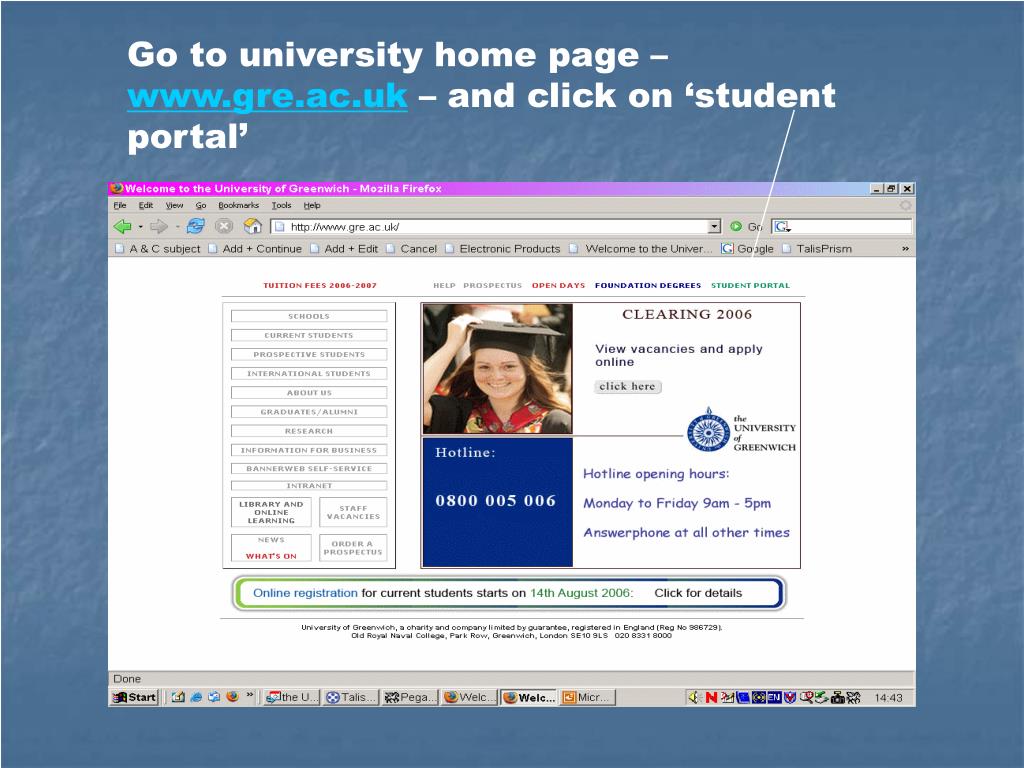Viewport: 1024px width, 768px height.
Task: Click the volume speaker tray icon
Action: pos(694,697)
